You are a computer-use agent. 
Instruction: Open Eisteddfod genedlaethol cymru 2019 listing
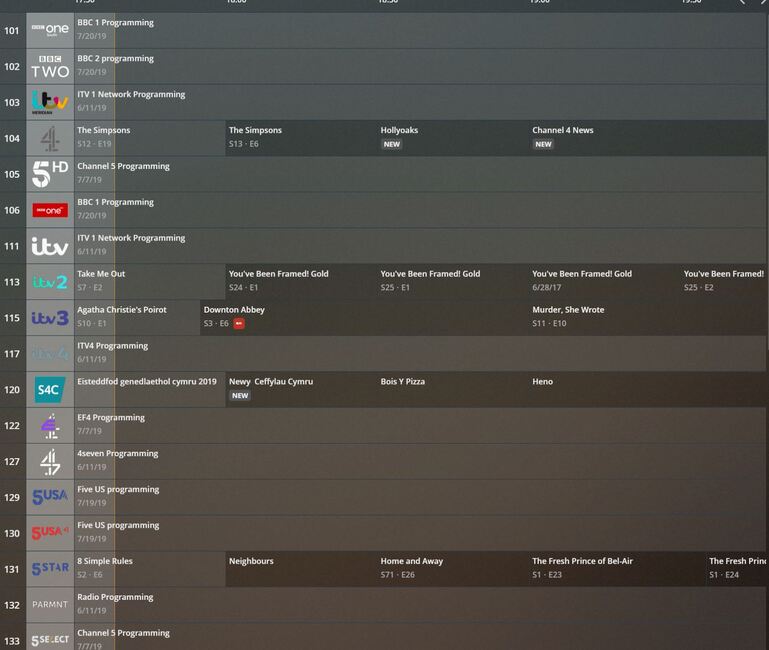(150, 390)
